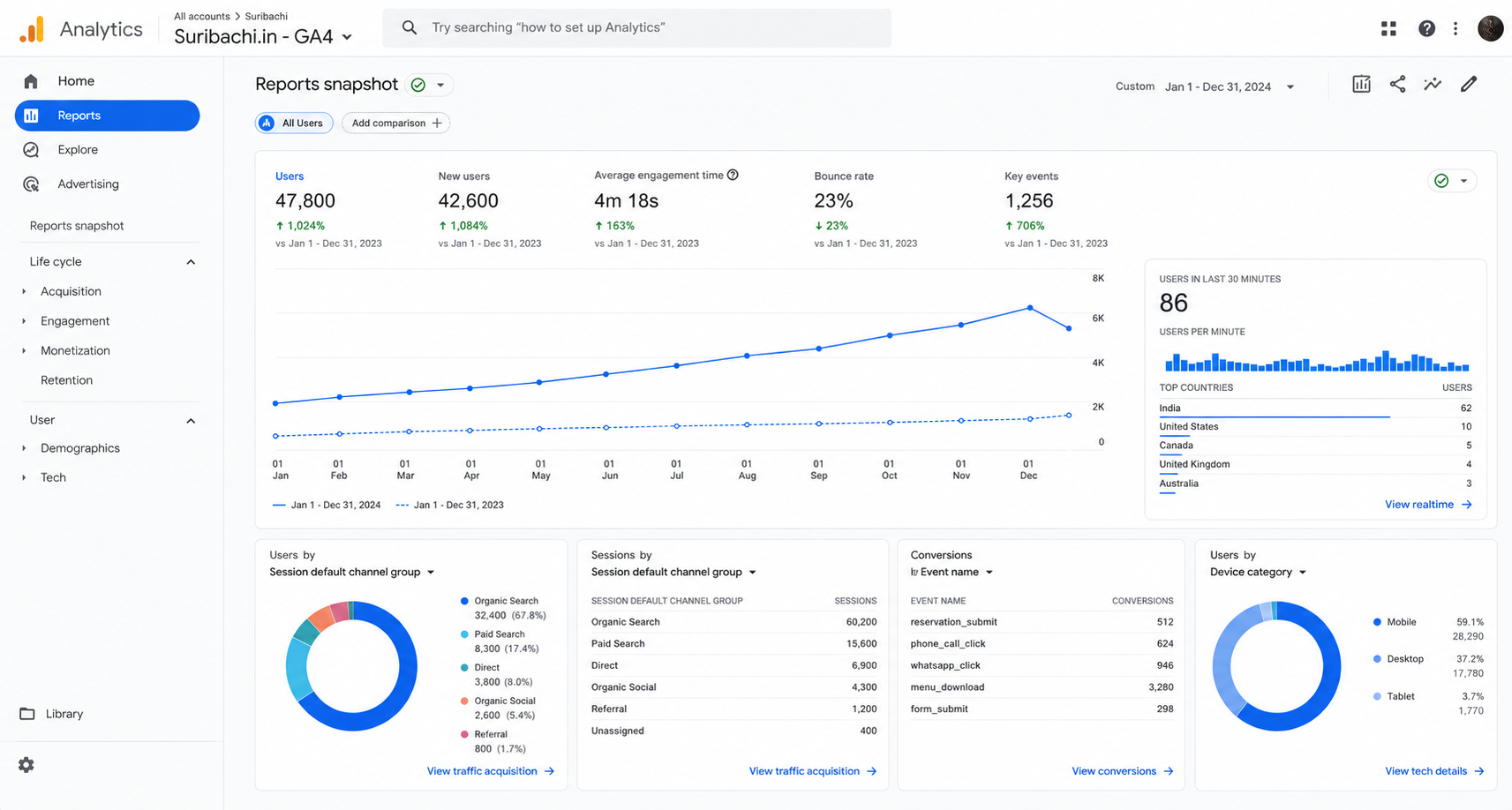This screenshot has height=810, width=1512.
Task: Expand the Tech tree item
Action: pyautogui.click(x=24, y=477)
